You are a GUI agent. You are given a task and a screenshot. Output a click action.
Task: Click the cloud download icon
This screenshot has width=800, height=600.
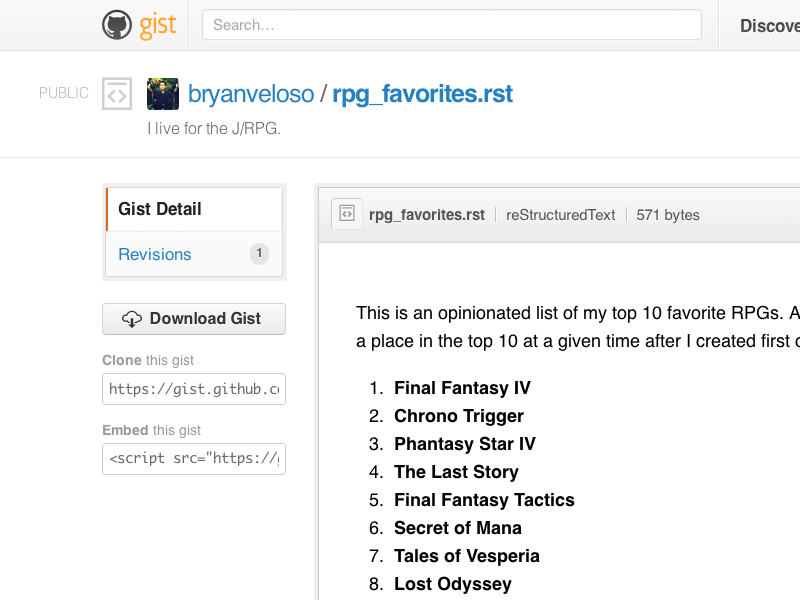tap(132, 319)
